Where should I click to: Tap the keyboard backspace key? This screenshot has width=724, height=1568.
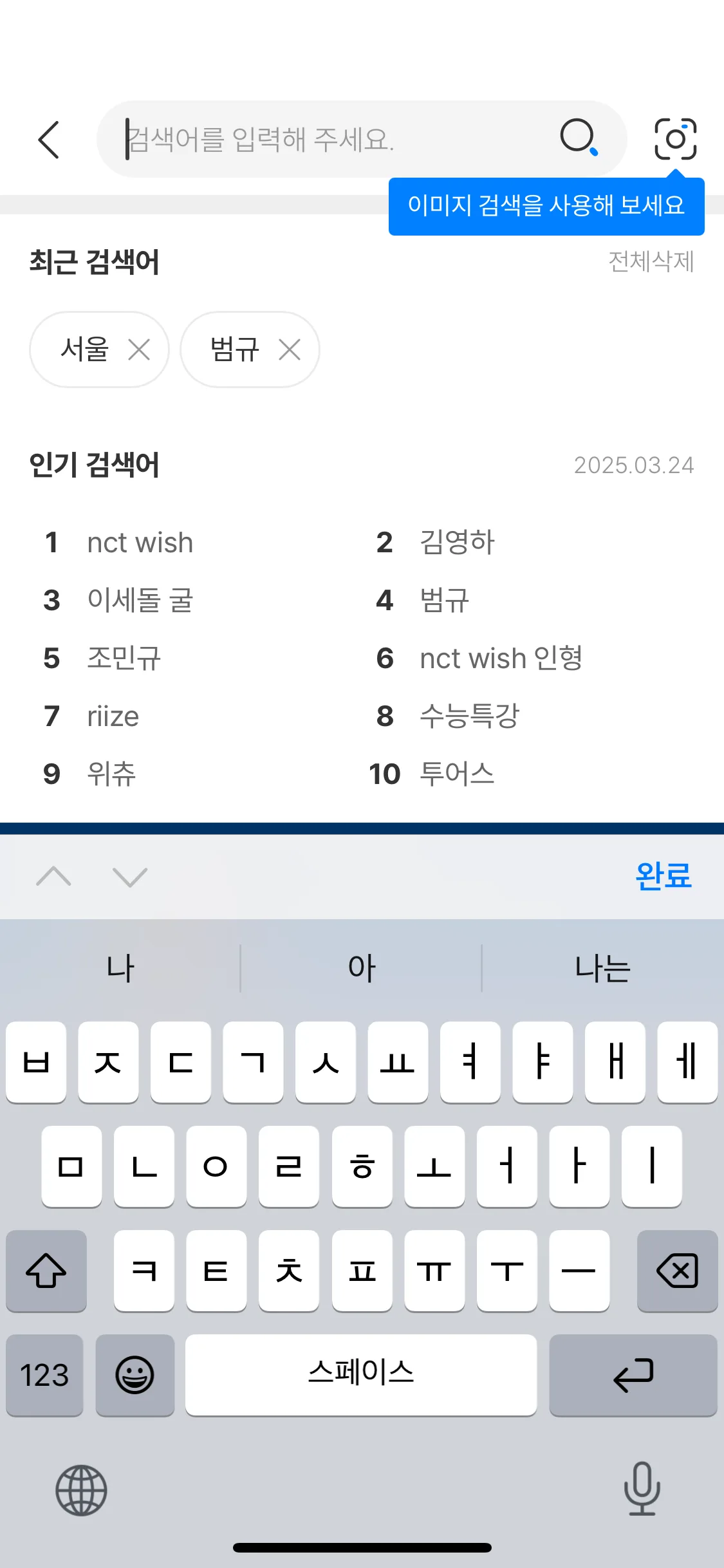(677, 1271)
